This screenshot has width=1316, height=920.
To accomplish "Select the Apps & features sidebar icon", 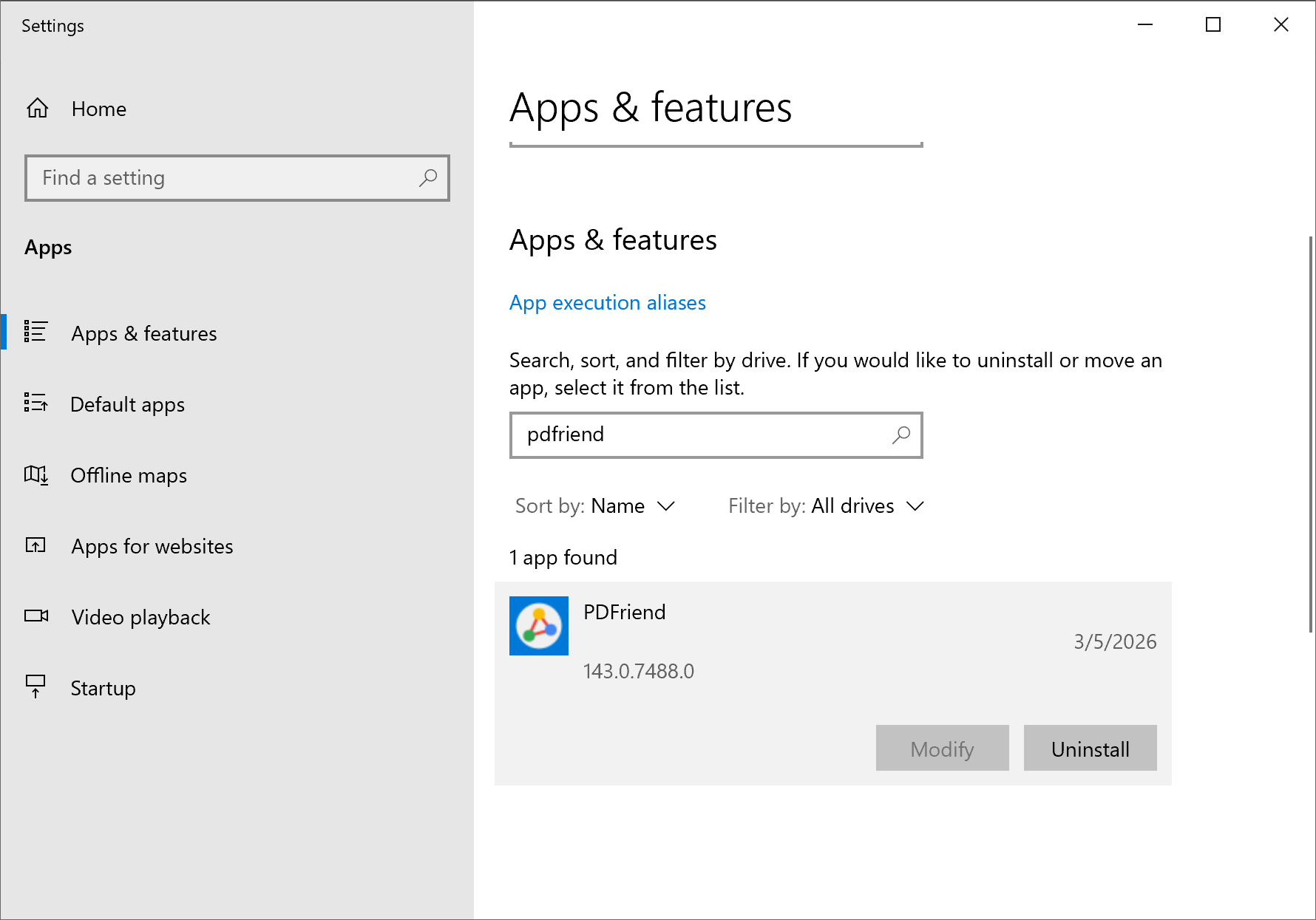I will [x=35, y=333].
